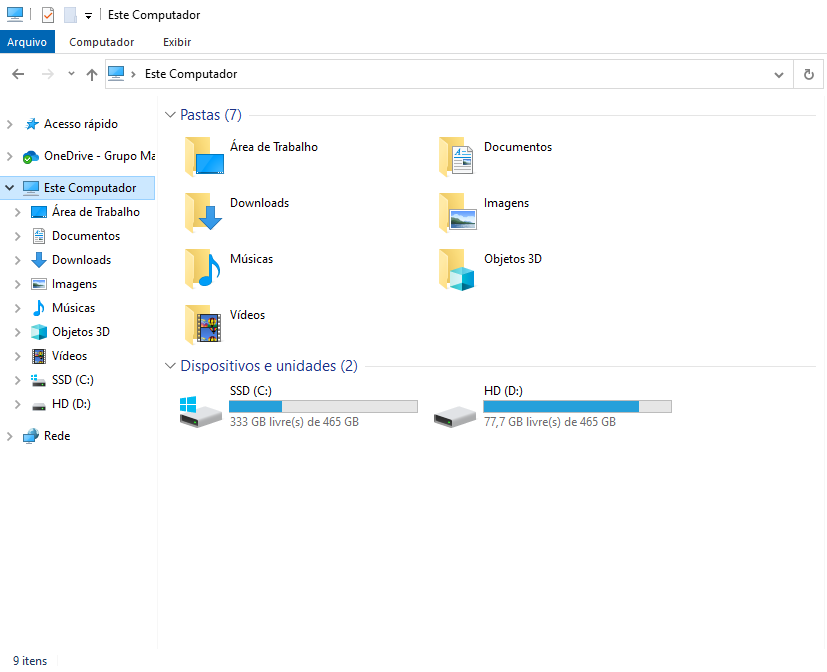Viewport: 827px width, 672px height.
Task: Open the Vídeos folder icon in Pastas
Action: (204, 324)
